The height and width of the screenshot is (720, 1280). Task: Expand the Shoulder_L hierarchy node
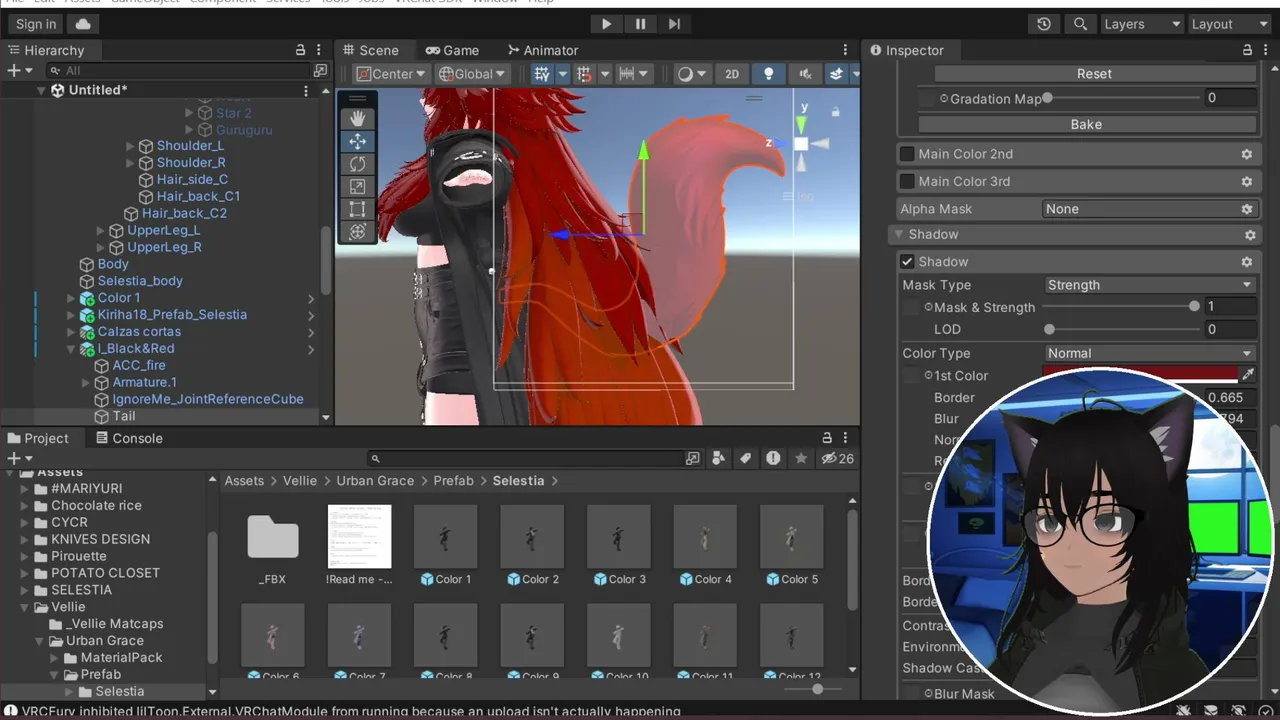pyautogui.click(x=130, y=146)
